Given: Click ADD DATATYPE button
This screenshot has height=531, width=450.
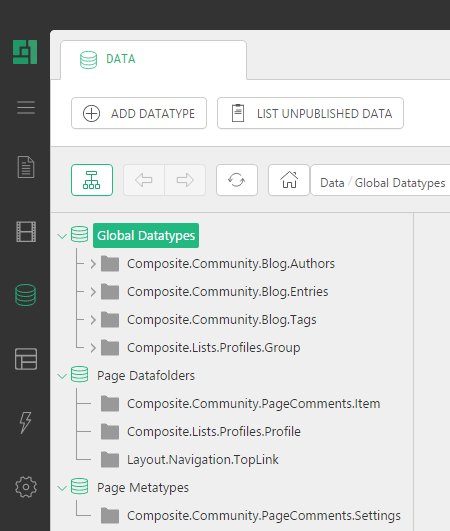Looking at the screenshot, I should tap(139, 113).
